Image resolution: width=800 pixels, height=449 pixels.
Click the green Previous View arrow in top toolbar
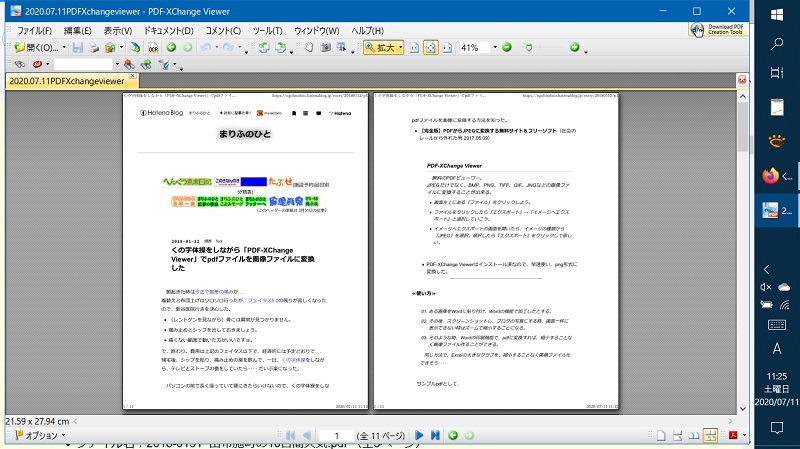tap(171, 47)
